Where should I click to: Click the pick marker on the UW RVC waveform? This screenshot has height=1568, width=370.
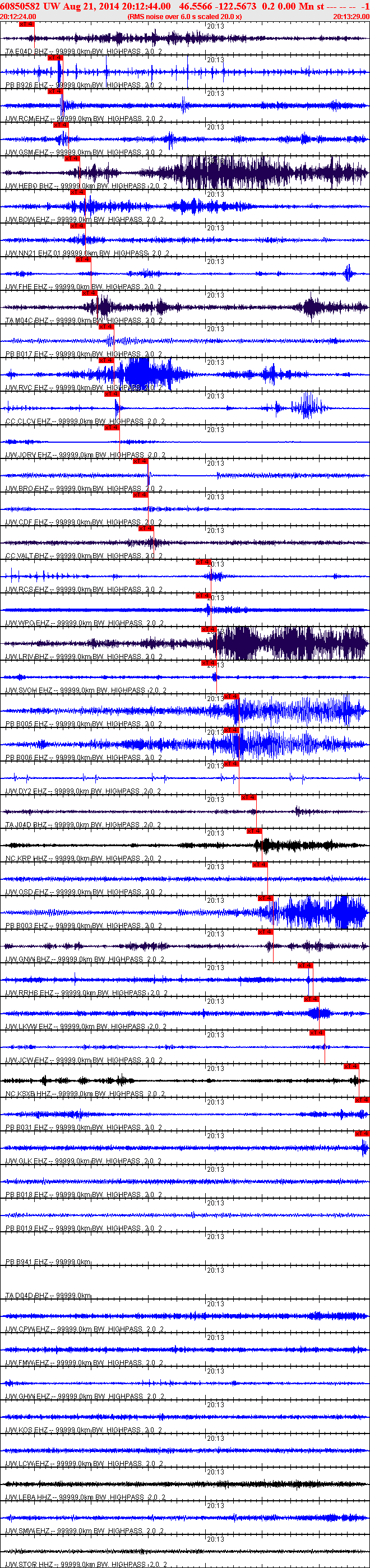[106, 360]
